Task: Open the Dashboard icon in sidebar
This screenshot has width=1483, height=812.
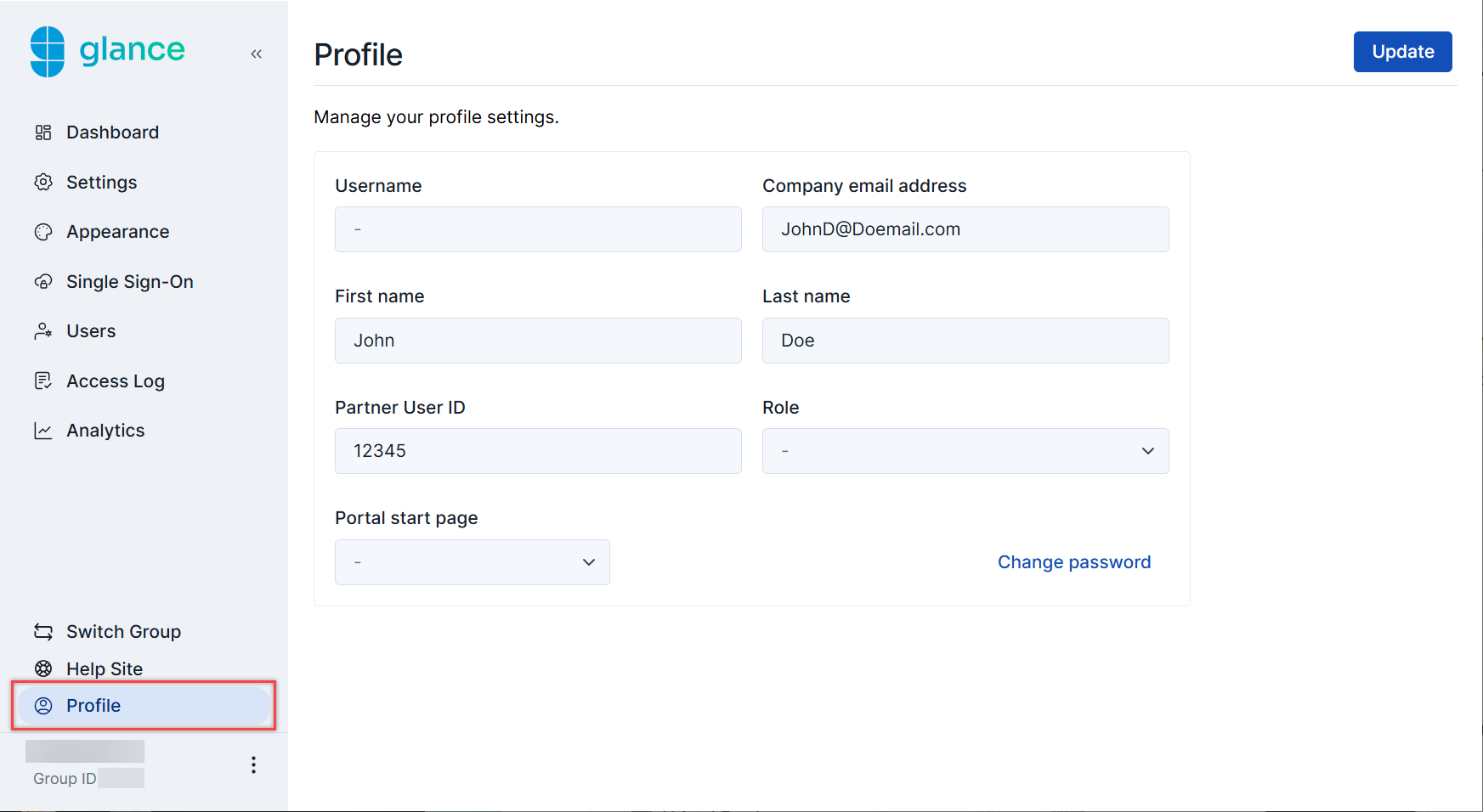Action: click(x=43, y=133)
